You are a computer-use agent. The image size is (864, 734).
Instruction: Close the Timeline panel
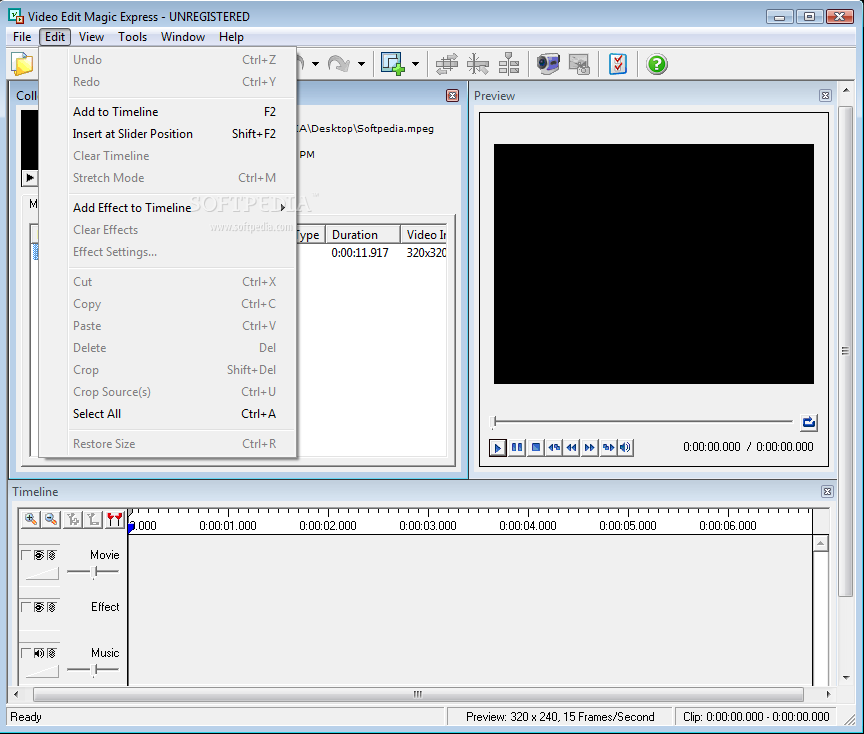pyautogui.click(x=827, y=492)
